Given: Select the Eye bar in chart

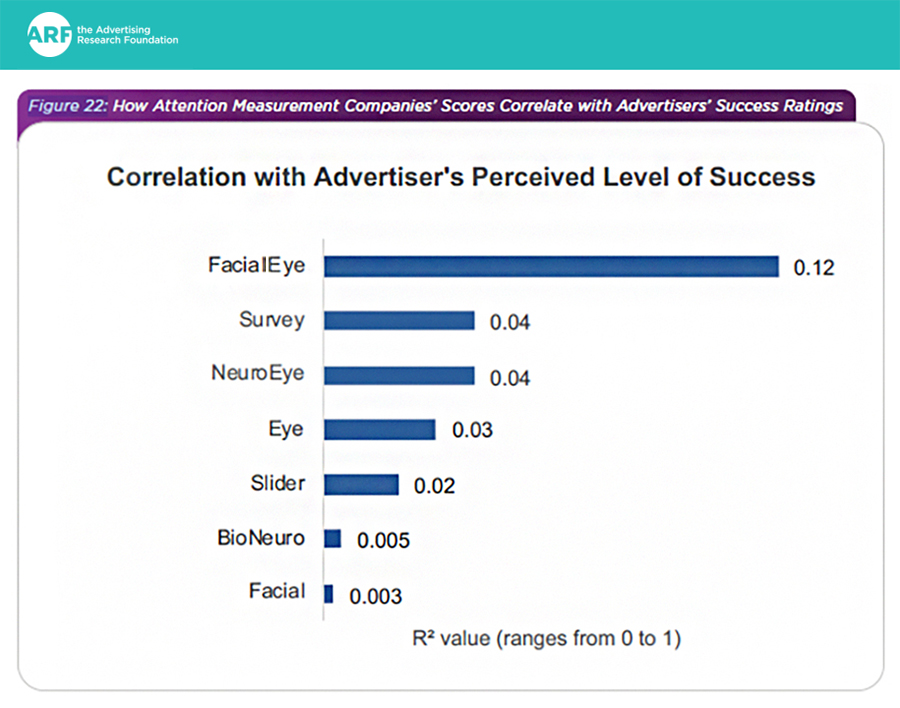Looking at the screenshot, I should 380,430.
